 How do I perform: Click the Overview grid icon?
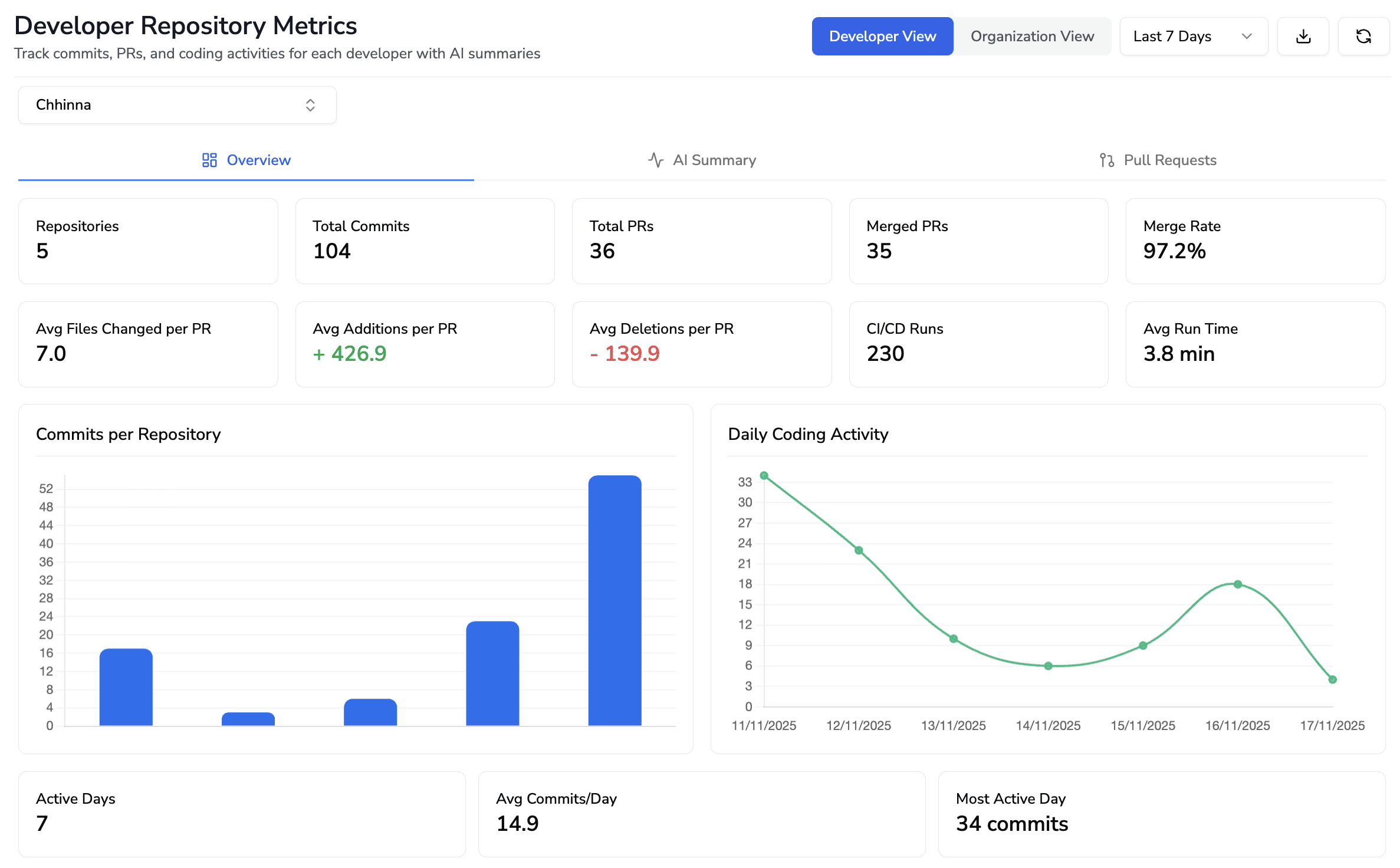point(209,160)
